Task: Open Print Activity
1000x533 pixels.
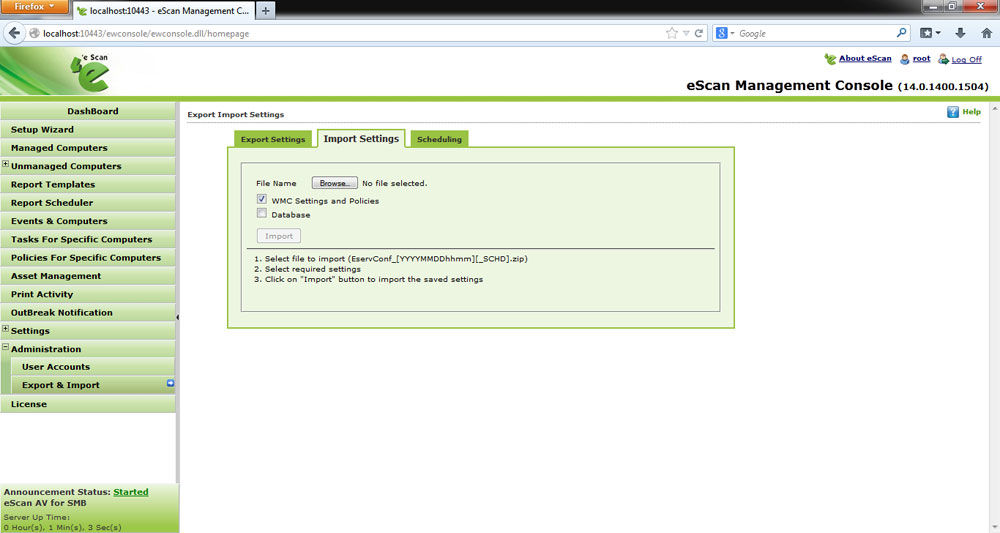Action: [x=88, y=295]
